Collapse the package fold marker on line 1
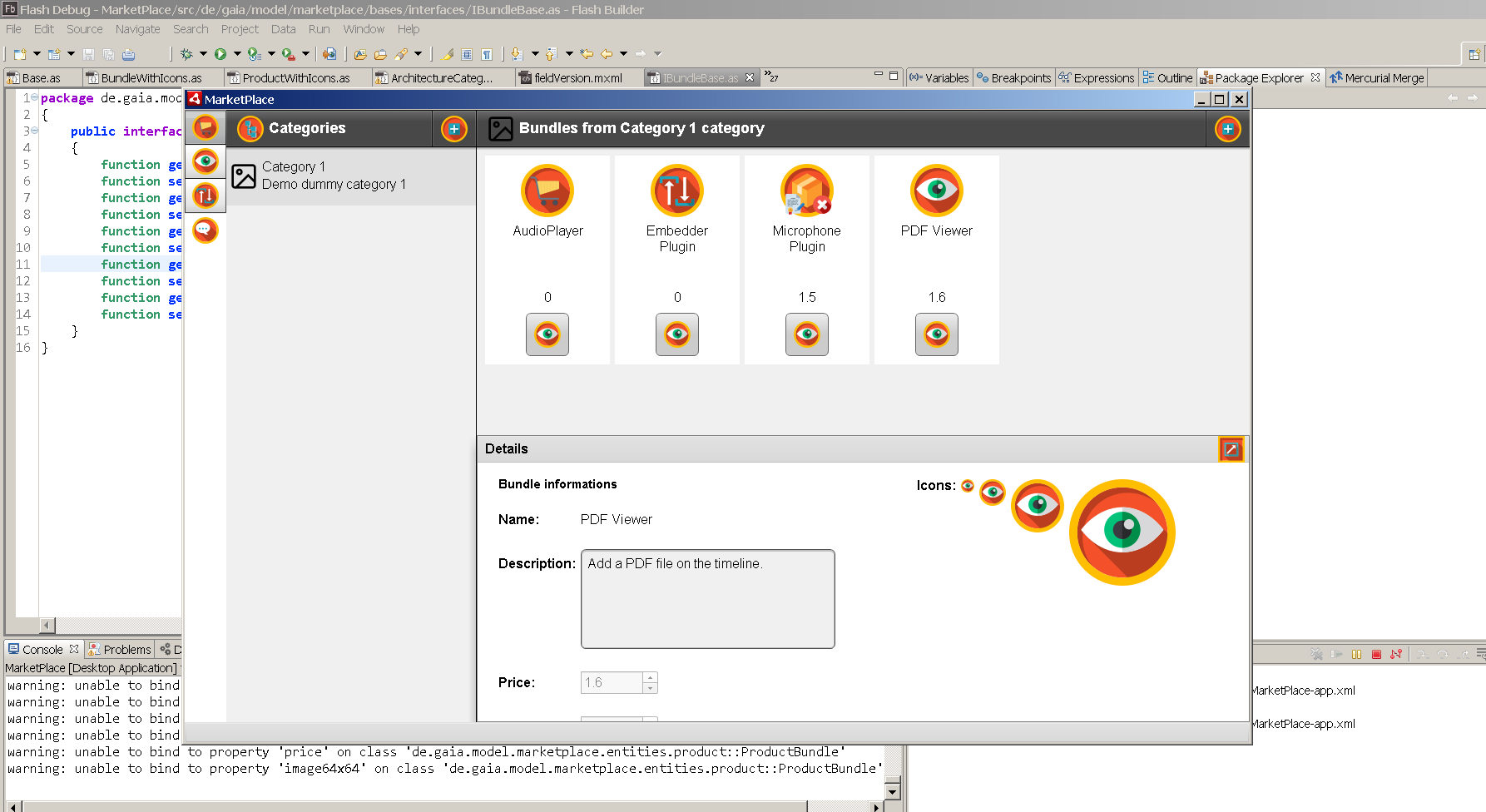1486x812 pixels. coord(34,97)
